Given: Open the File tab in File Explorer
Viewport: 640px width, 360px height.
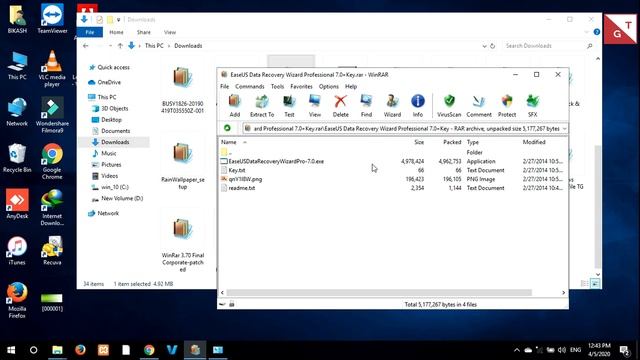Looking at the screenshot, I should tap(90, 32).
